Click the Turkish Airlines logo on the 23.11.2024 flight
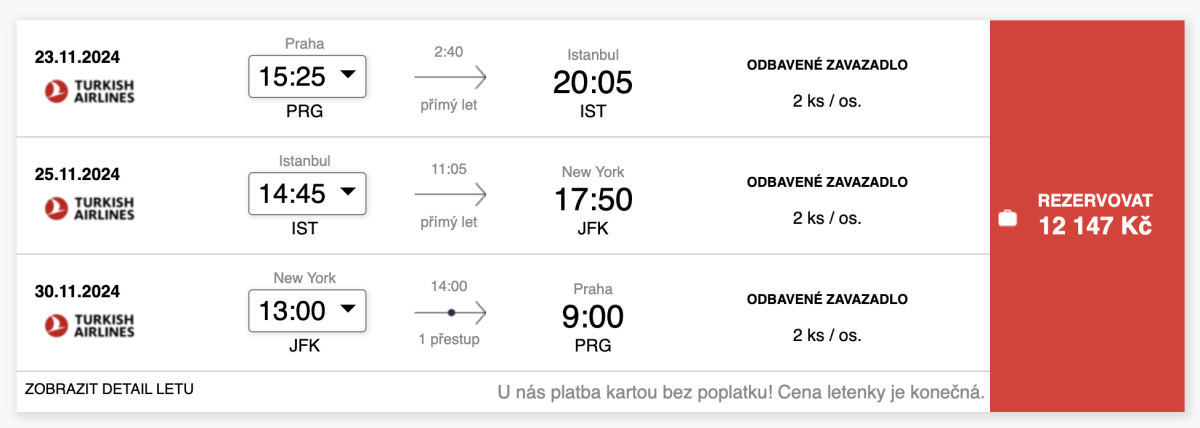Screen dimensions: 1200x428 pos(90,91)
